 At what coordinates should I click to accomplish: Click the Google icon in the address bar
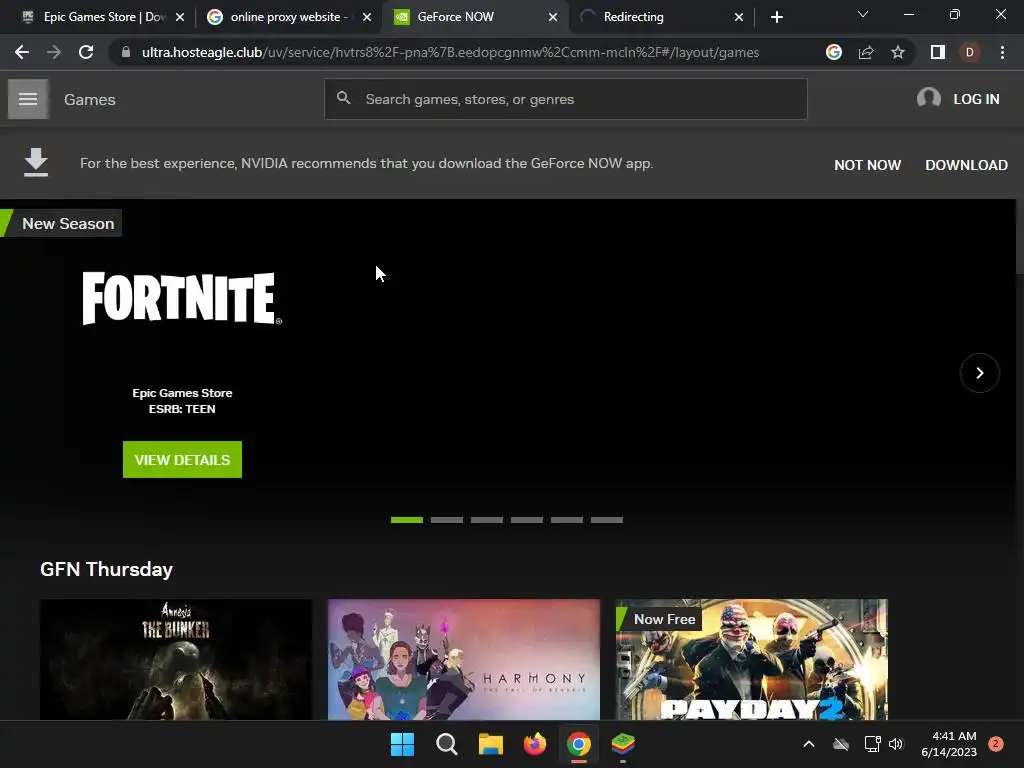[x=834, y=52]
